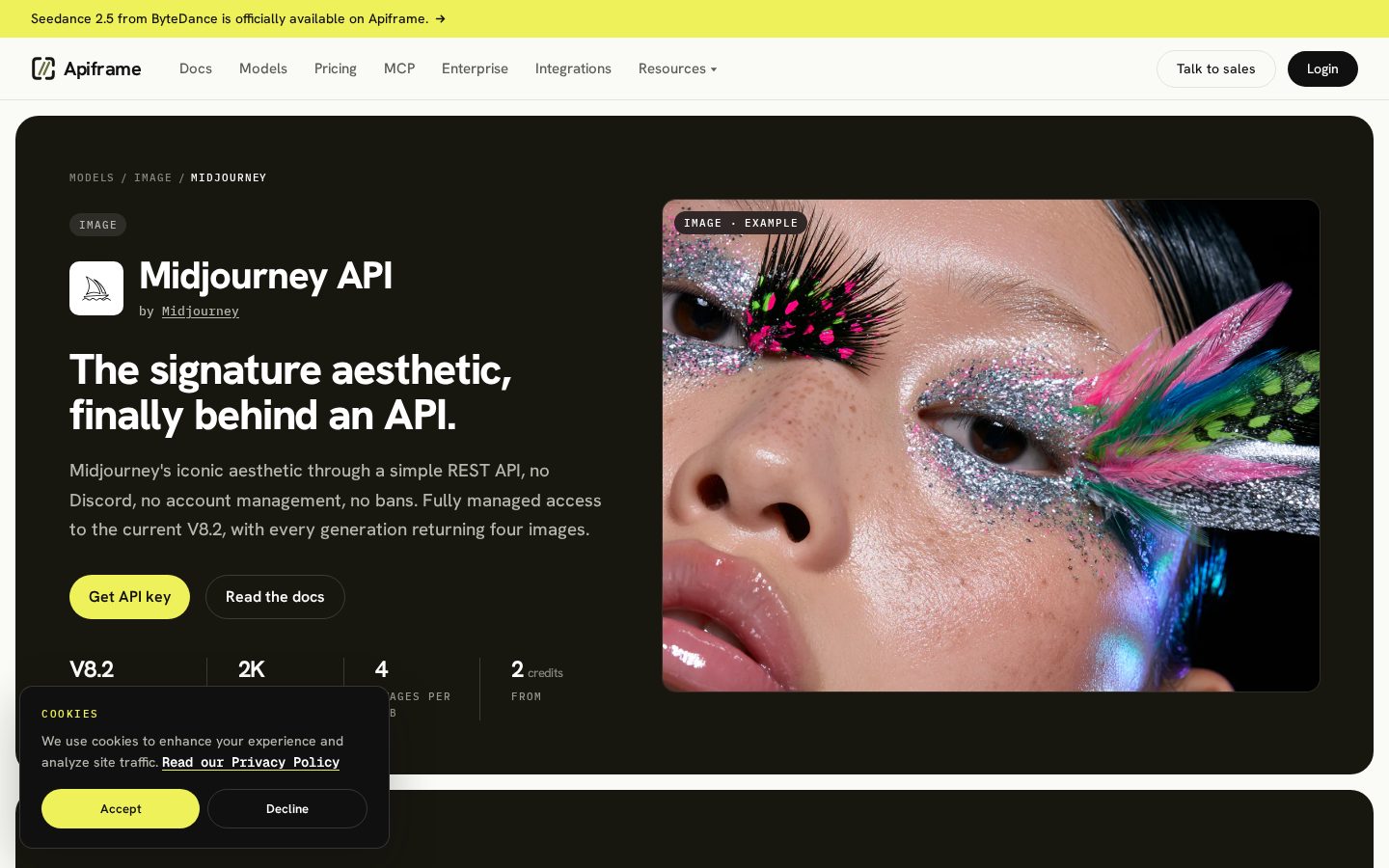Click the MIDJOURNEY breadcrumb text
This screenshot has height=868, width=1389.
(229, 177)
